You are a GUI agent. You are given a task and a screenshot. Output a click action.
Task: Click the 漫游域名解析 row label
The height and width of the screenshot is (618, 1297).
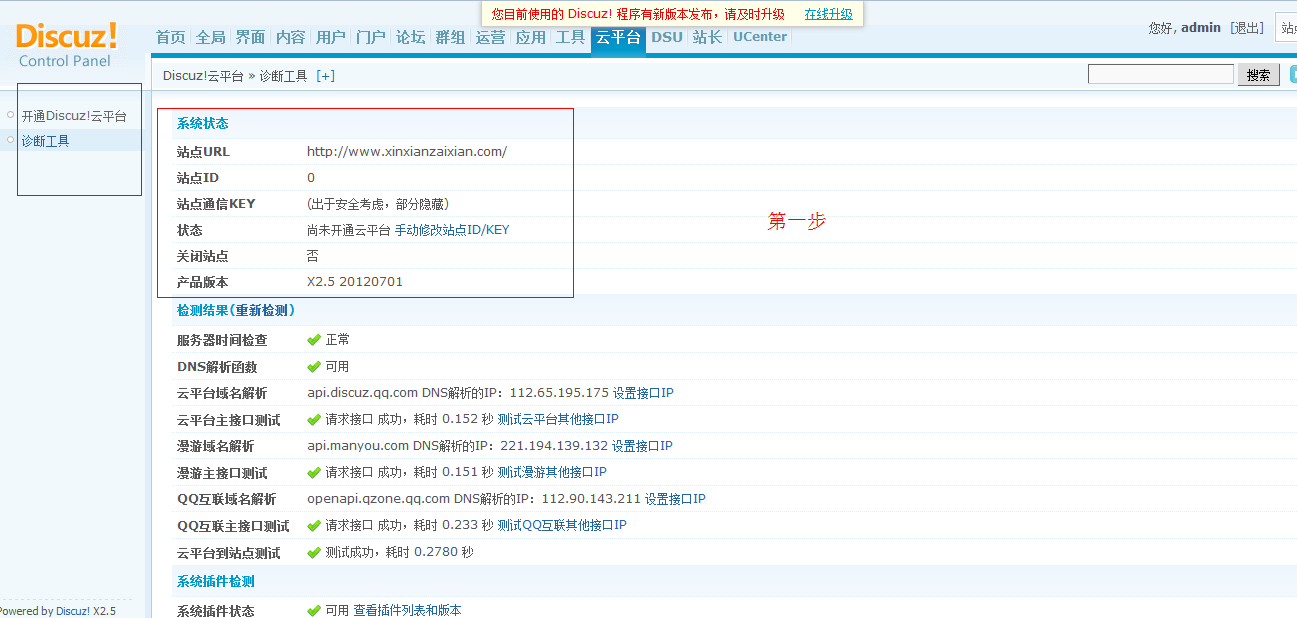coord(216,446)
